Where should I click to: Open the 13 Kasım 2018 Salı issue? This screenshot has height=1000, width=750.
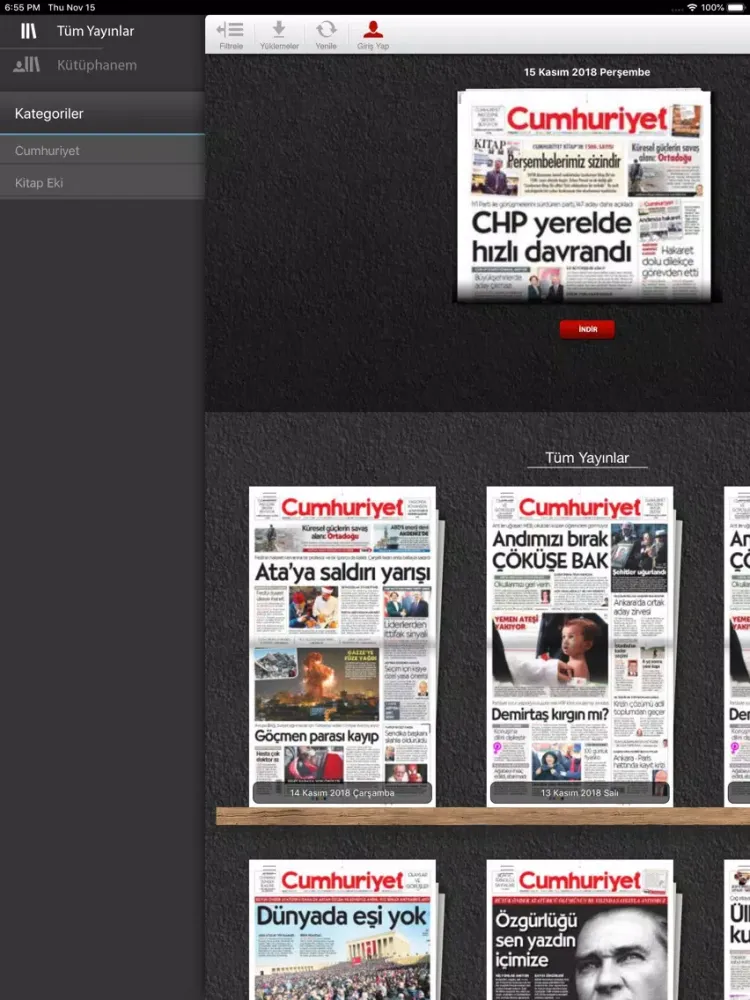coord(580,646)
